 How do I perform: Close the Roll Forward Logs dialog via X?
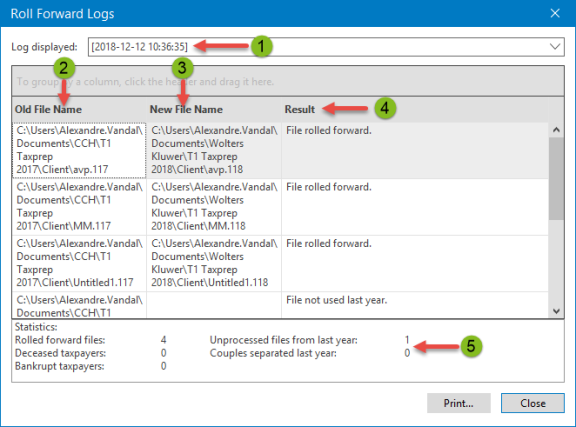tap(555, 13)
